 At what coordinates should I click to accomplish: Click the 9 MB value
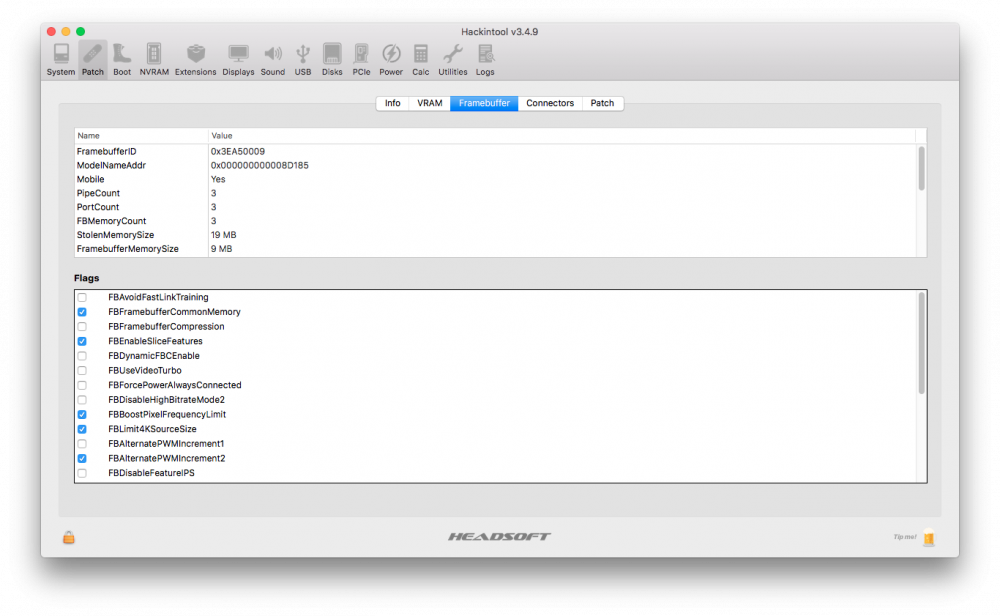click(x=221, y=249)
